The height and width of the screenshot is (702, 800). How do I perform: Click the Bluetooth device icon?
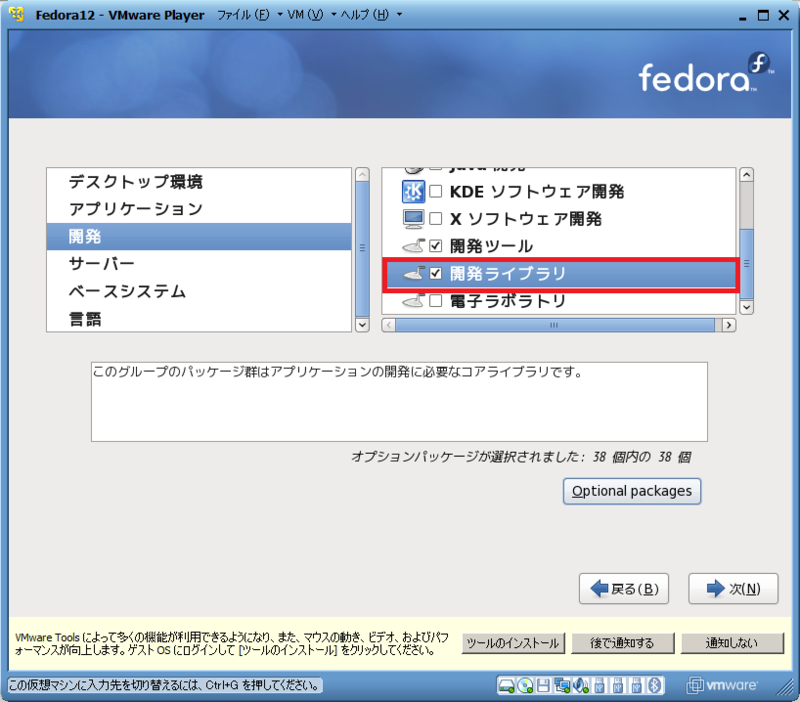(655, 687)
